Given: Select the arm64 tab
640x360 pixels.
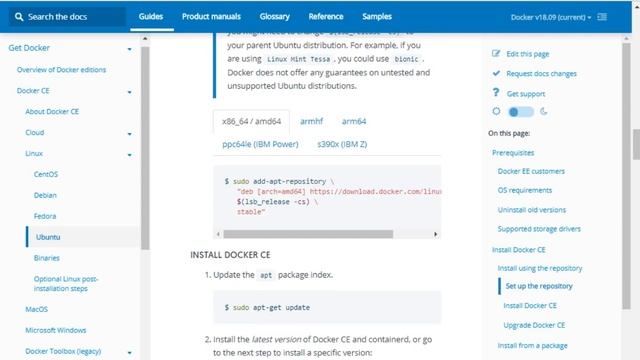Looking at the screenshot, I should (354, 121).
